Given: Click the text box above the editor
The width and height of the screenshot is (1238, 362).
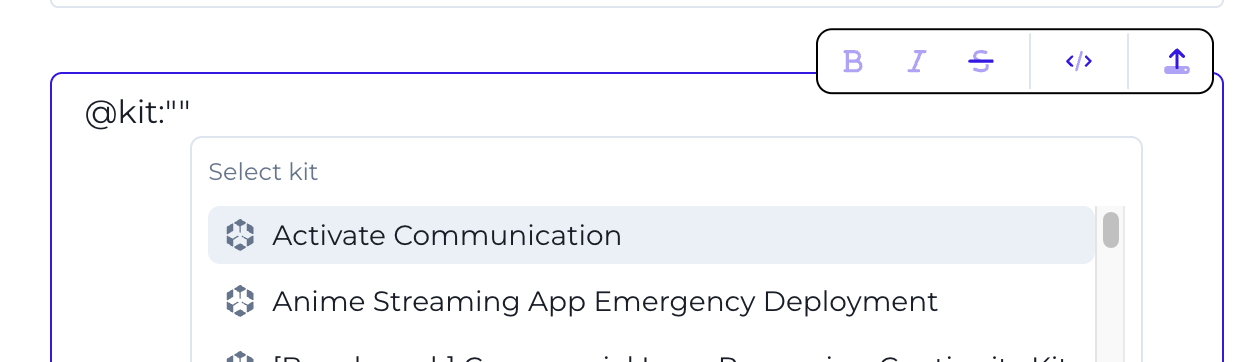Looking at the screenshot, I should click(x=637, y=3).
